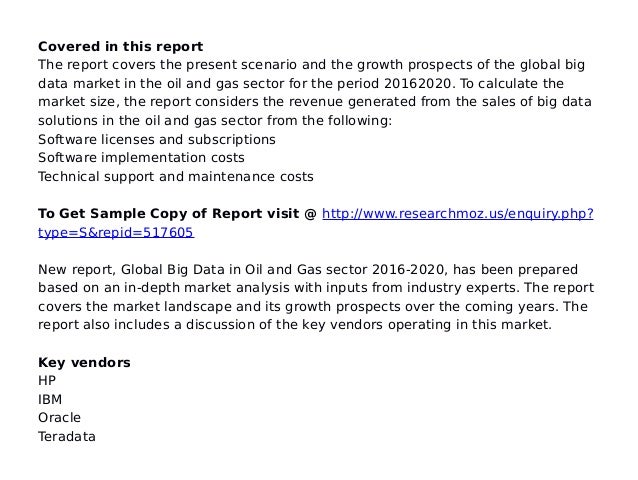This screenshot has height=480, width=638.
Task: Click the 'type=S&repid=517605' link continuation
Action: click(115, 232)
